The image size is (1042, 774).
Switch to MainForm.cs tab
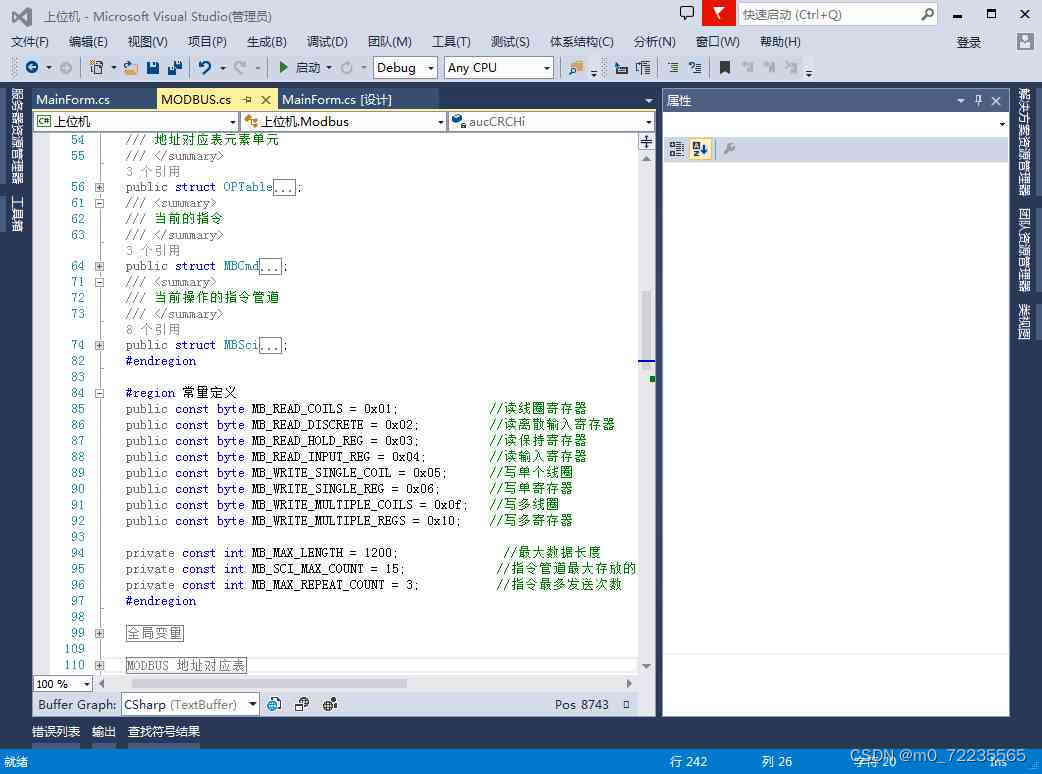coord(73,100)
